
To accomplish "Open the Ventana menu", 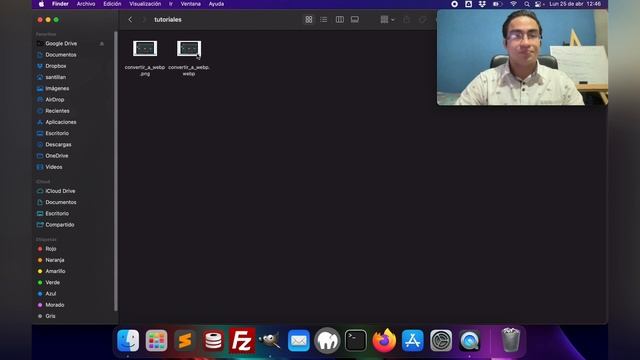I will click(x=191, y=4).
